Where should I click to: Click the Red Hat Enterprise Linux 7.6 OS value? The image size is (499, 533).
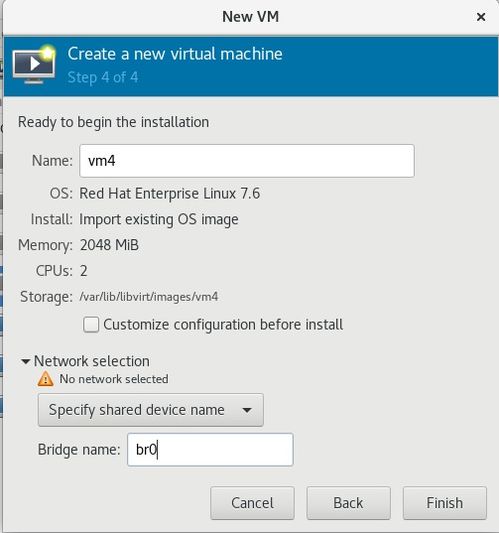[x=170, y=194]
